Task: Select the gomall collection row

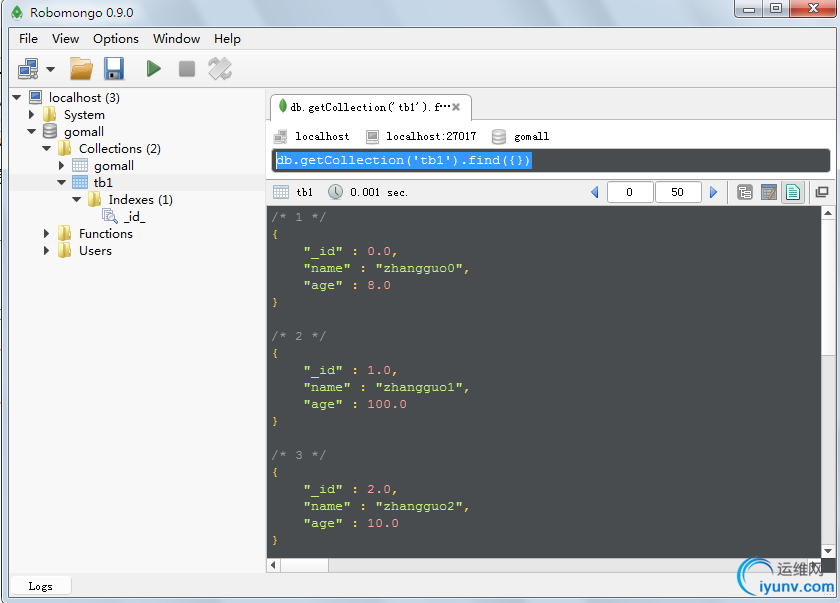Action: pos(114,165)
